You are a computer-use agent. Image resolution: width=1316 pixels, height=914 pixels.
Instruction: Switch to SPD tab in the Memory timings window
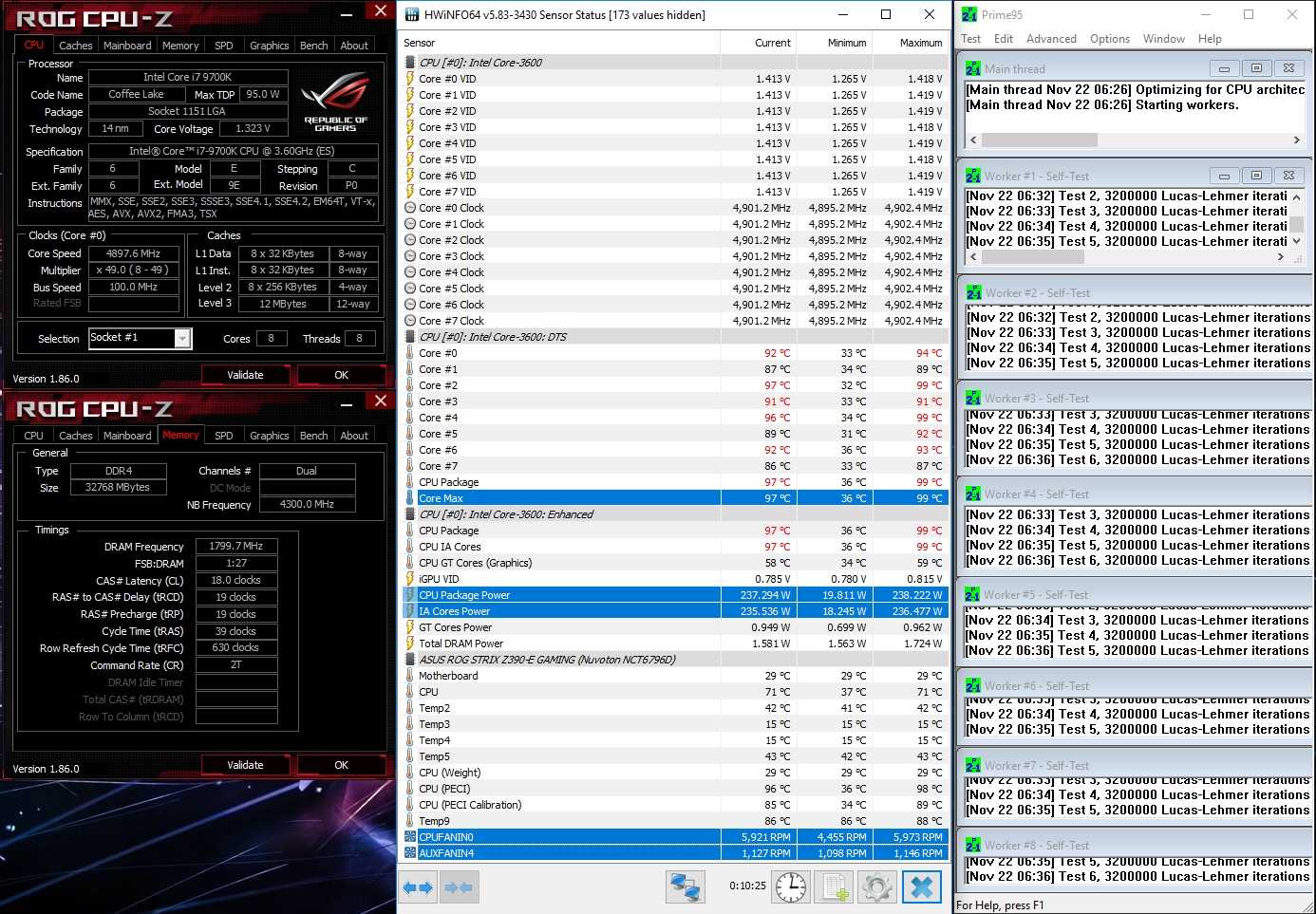point(224,436)
